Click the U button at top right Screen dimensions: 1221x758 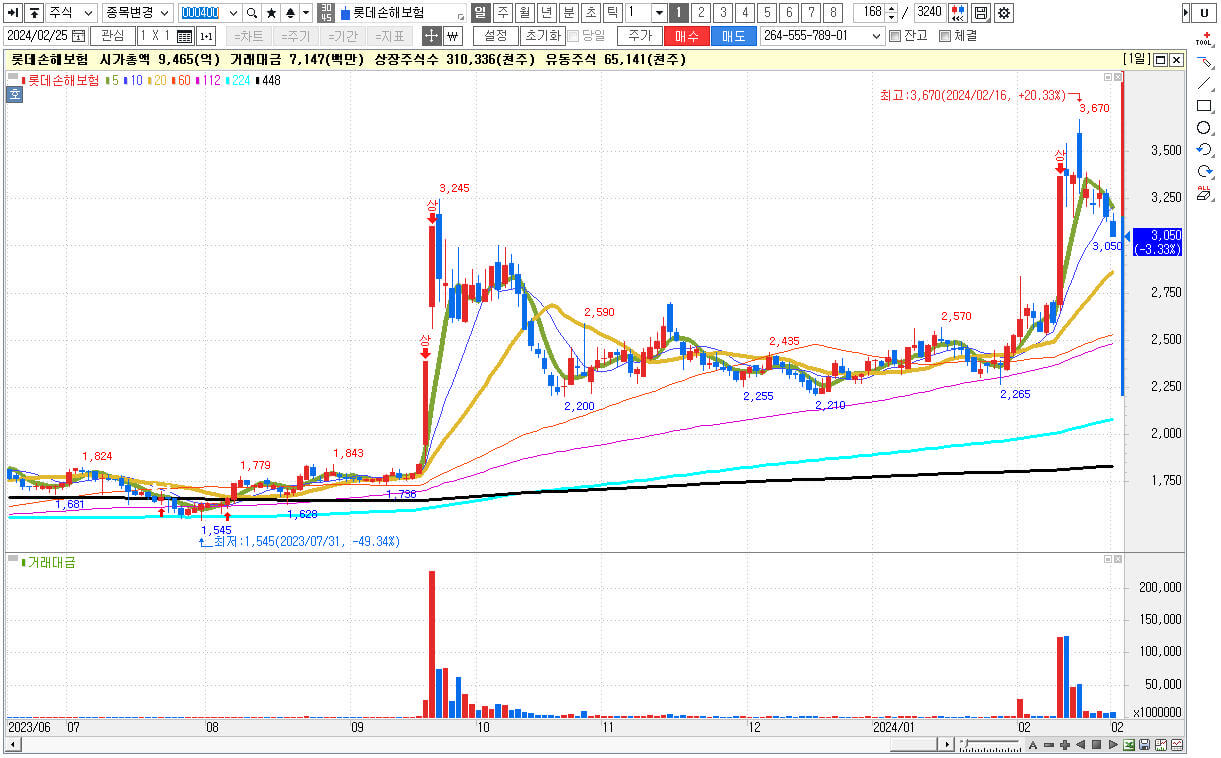tap(1204, 13)
